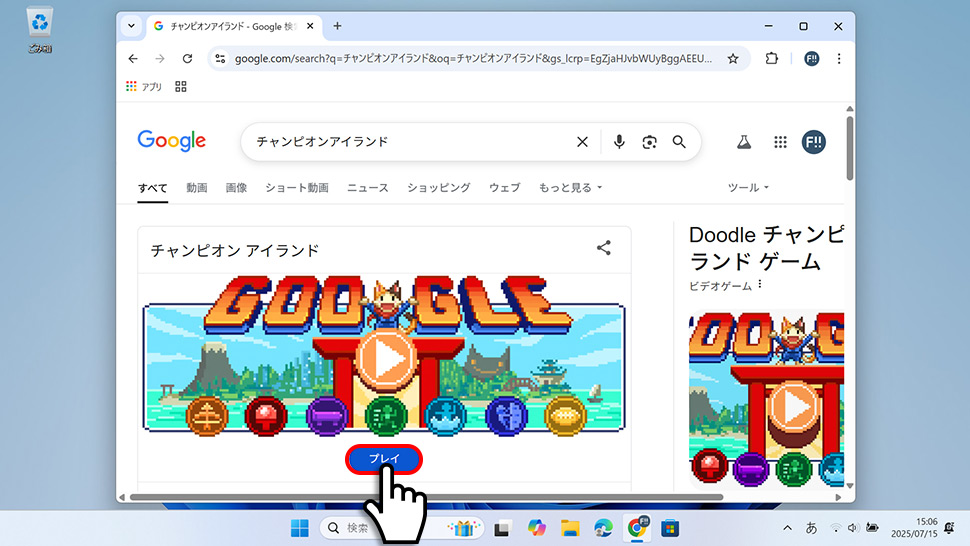Open Chrome three-dot menu
Viewport: 970px width, 546px height.
839,59
